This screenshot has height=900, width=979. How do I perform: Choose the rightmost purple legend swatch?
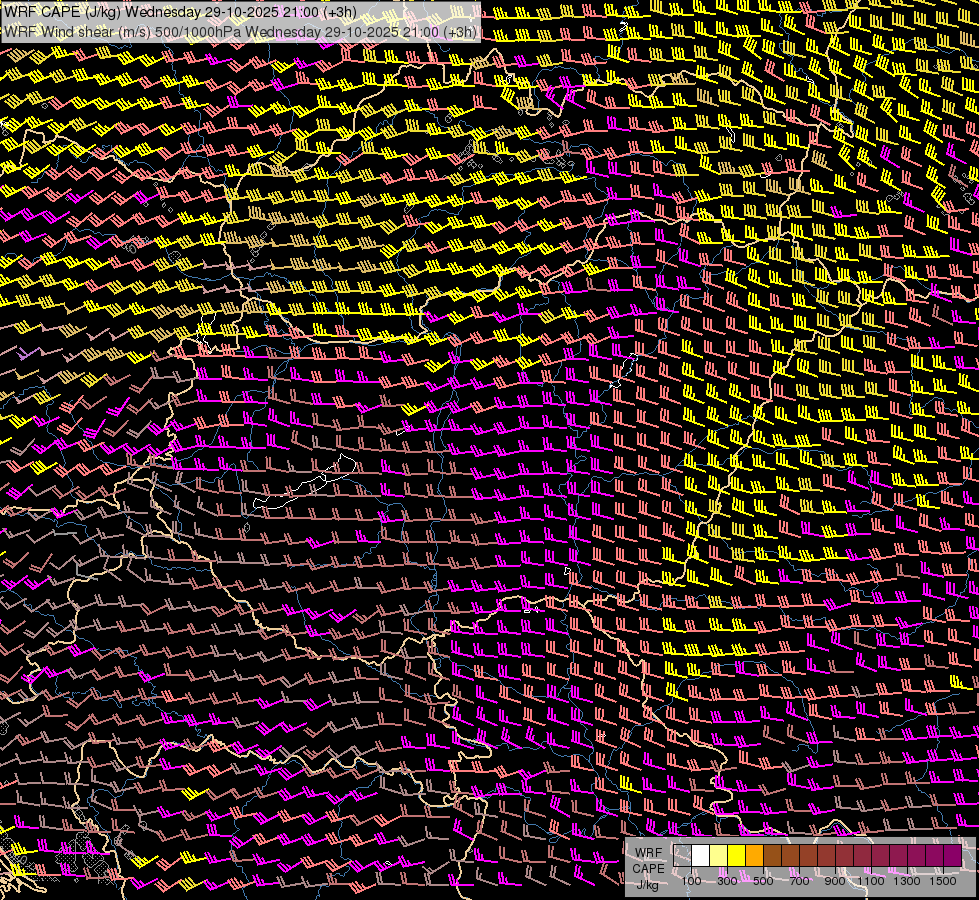[x=953, y=856]
